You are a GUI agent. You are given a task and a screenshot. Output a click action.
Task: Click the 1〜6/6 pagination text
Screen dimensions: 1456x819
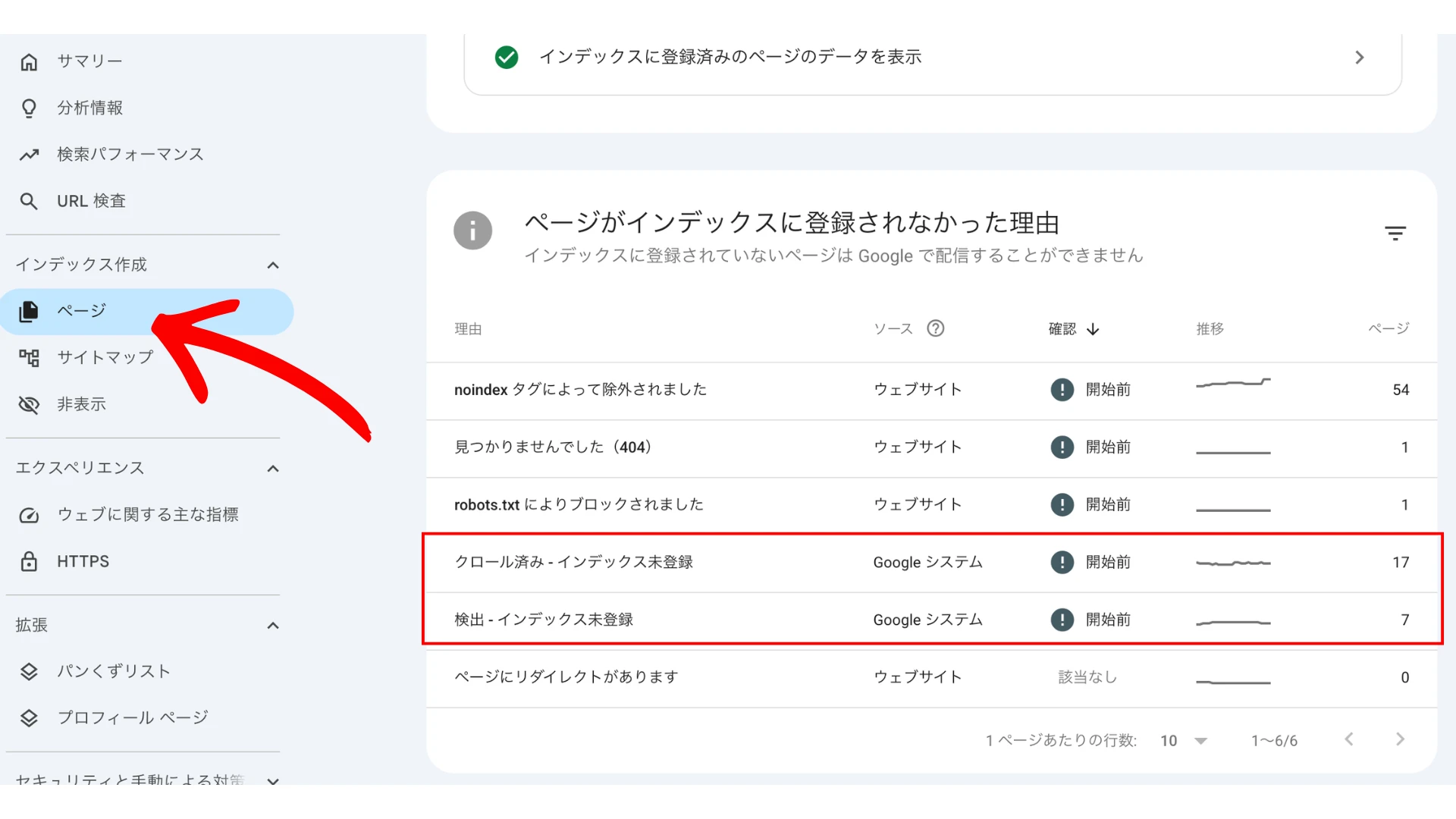[1274, 741]
